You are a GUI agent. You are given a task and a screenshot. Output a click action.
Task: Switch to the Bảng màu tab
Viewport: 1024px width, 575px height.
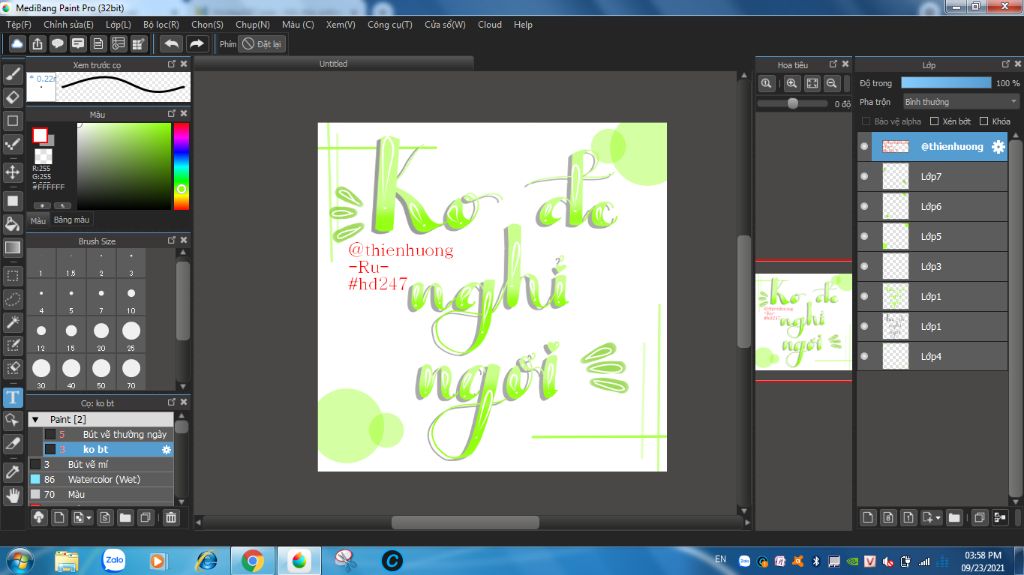72,220
